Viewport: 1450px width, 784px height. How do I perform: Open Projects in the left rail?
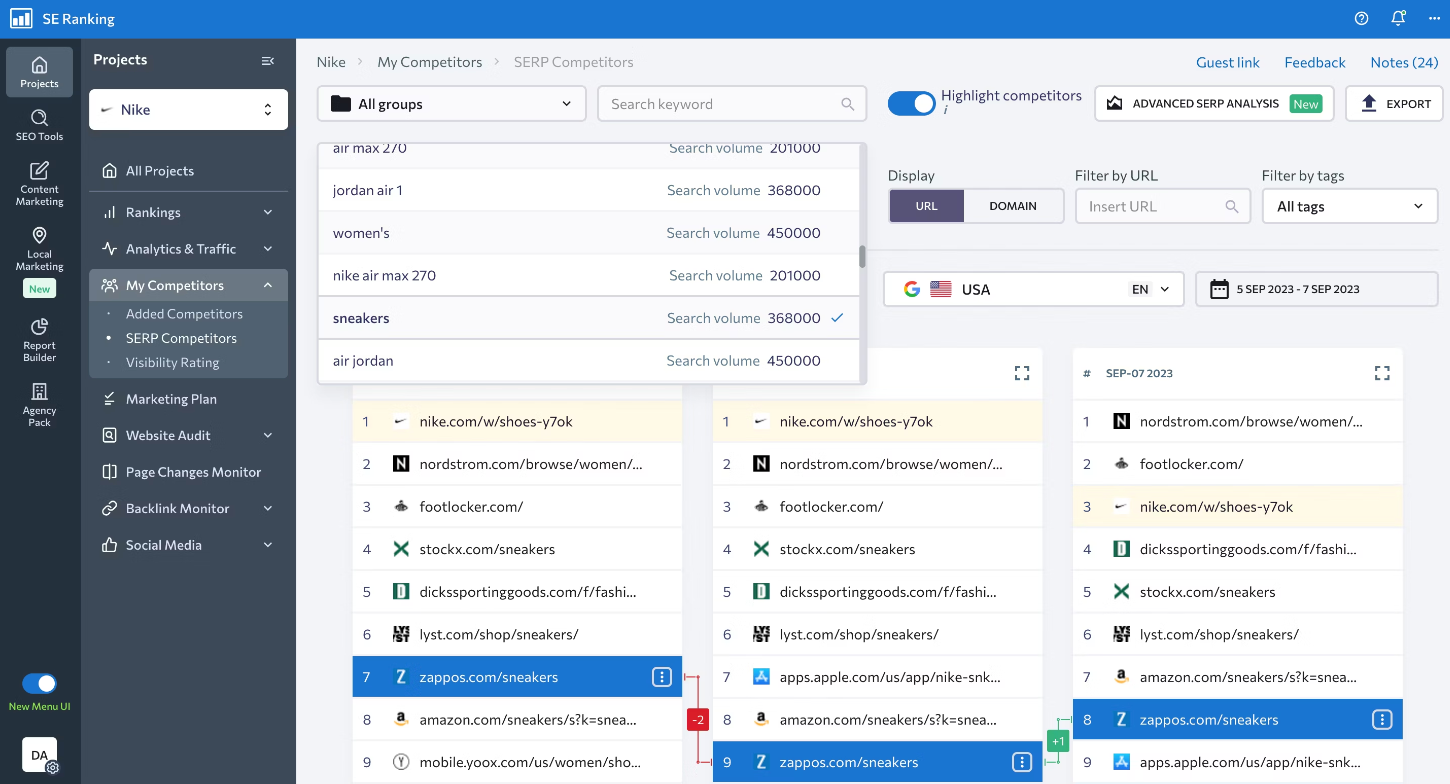click(39, 72)
